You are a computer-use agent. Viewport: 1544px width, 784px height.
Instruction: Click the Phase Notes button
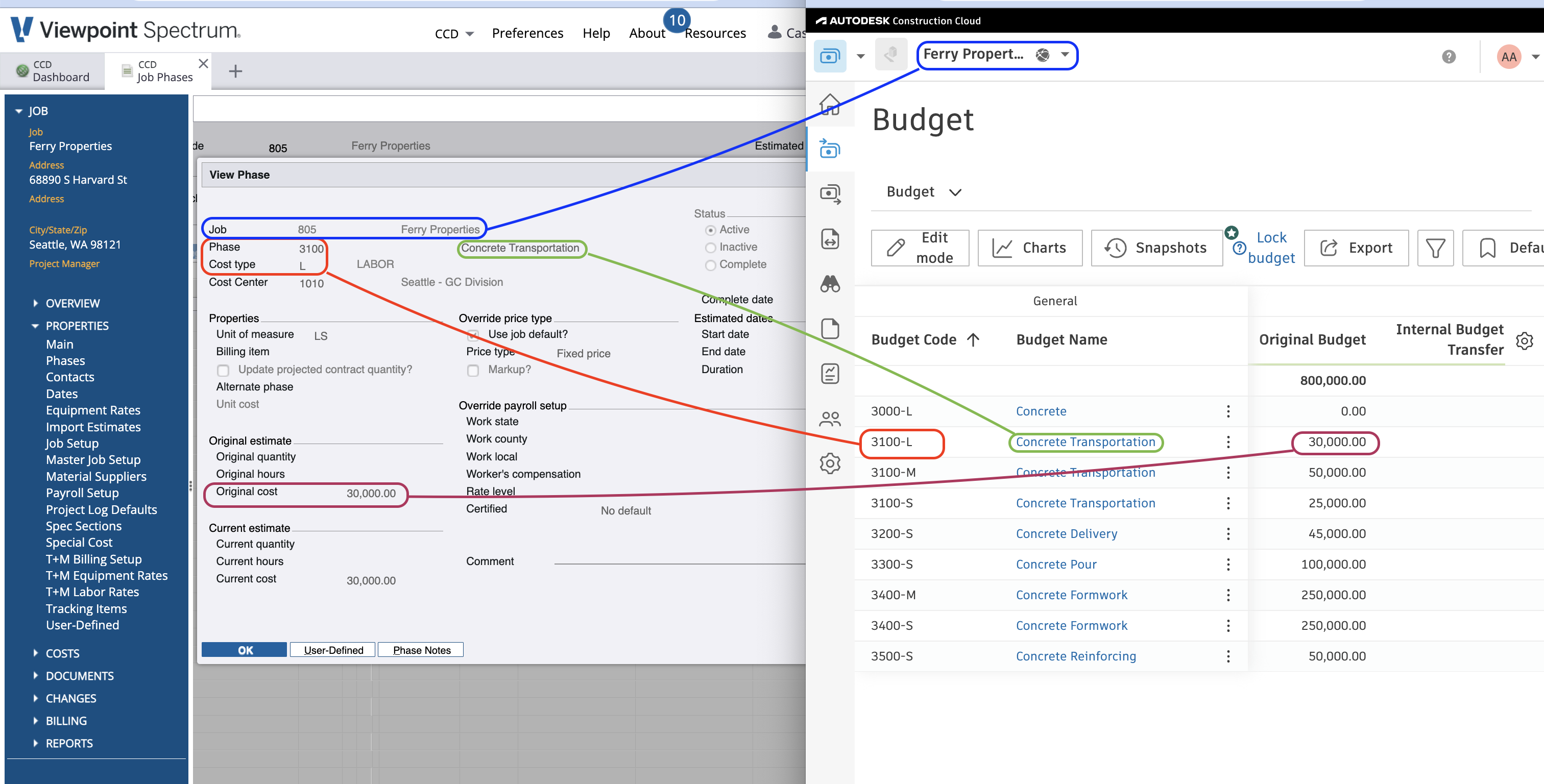[421, 650]
